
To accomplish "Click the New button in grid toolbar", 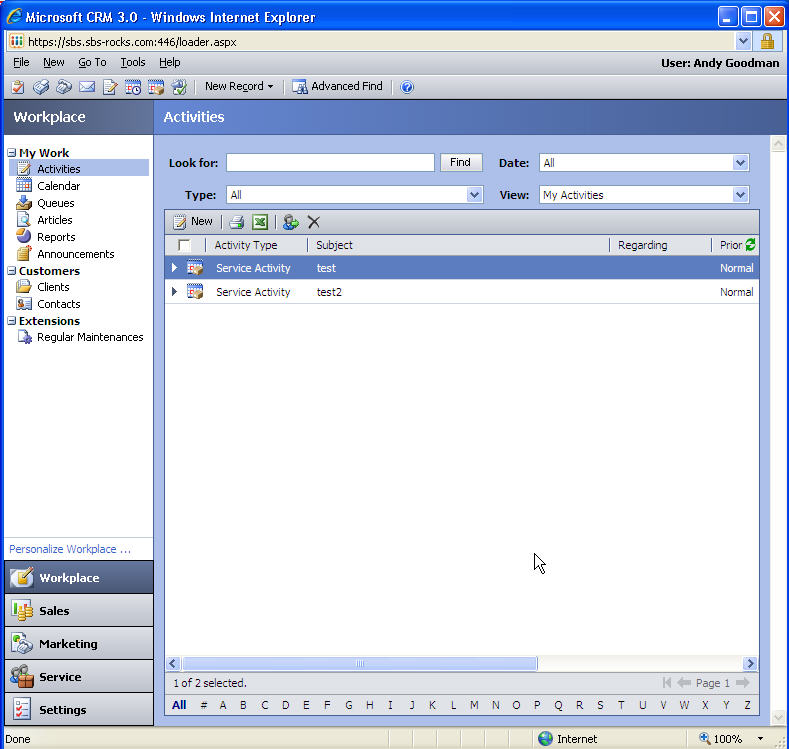I will (193, 222).
